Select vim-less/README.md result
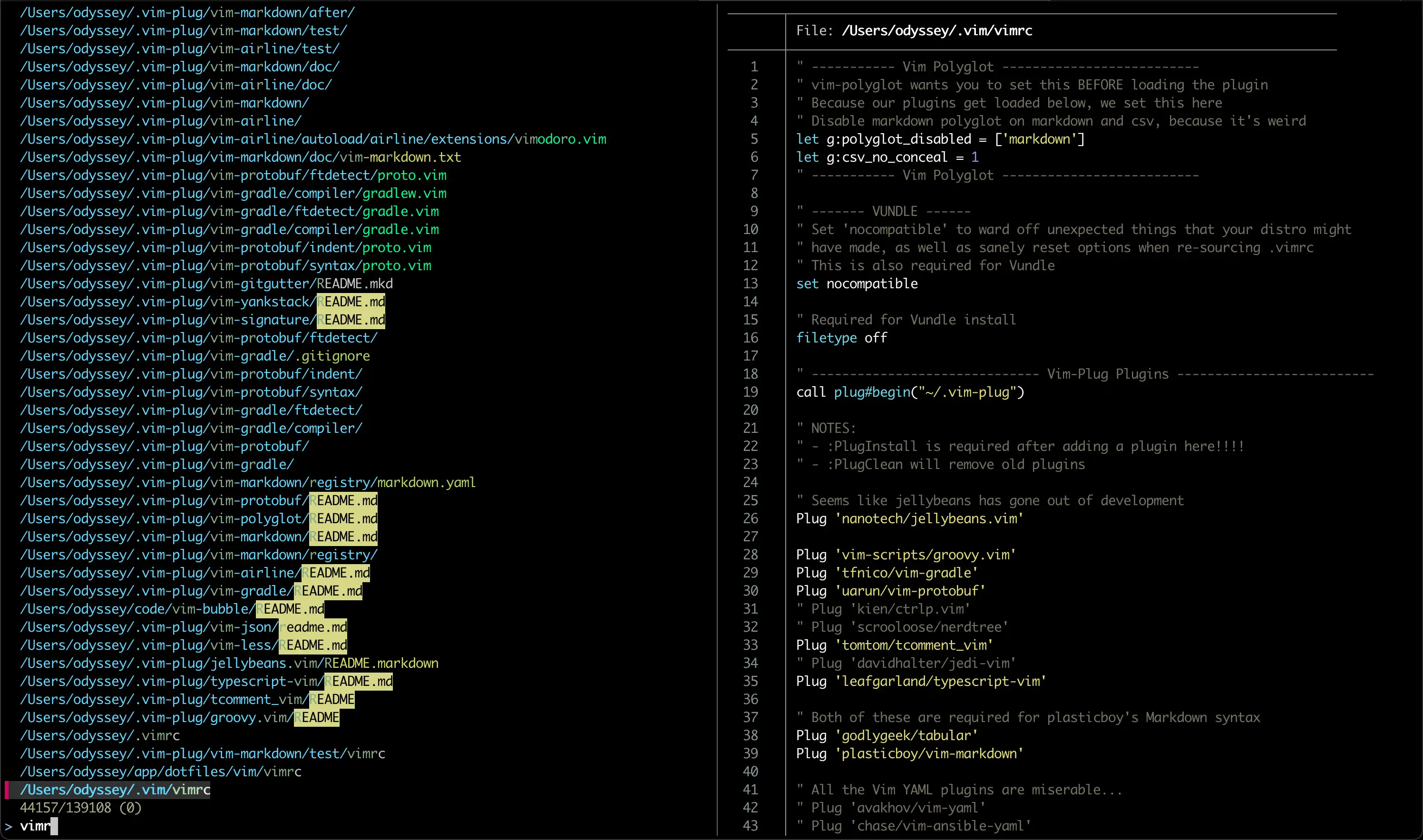1423x840 pixels. click(183, 645)
